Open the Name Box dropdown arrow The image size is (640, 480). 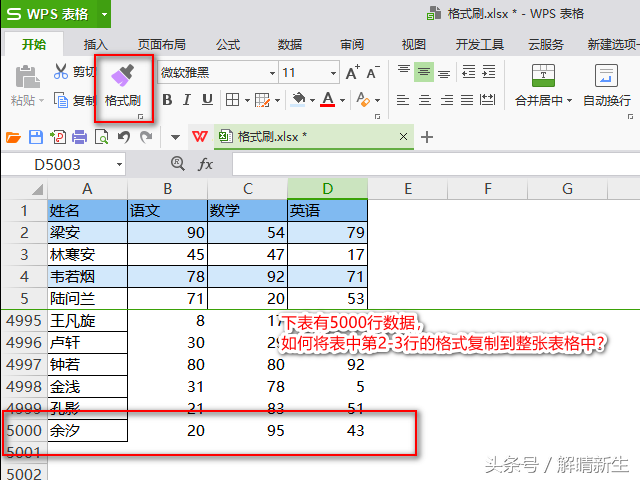119,165
